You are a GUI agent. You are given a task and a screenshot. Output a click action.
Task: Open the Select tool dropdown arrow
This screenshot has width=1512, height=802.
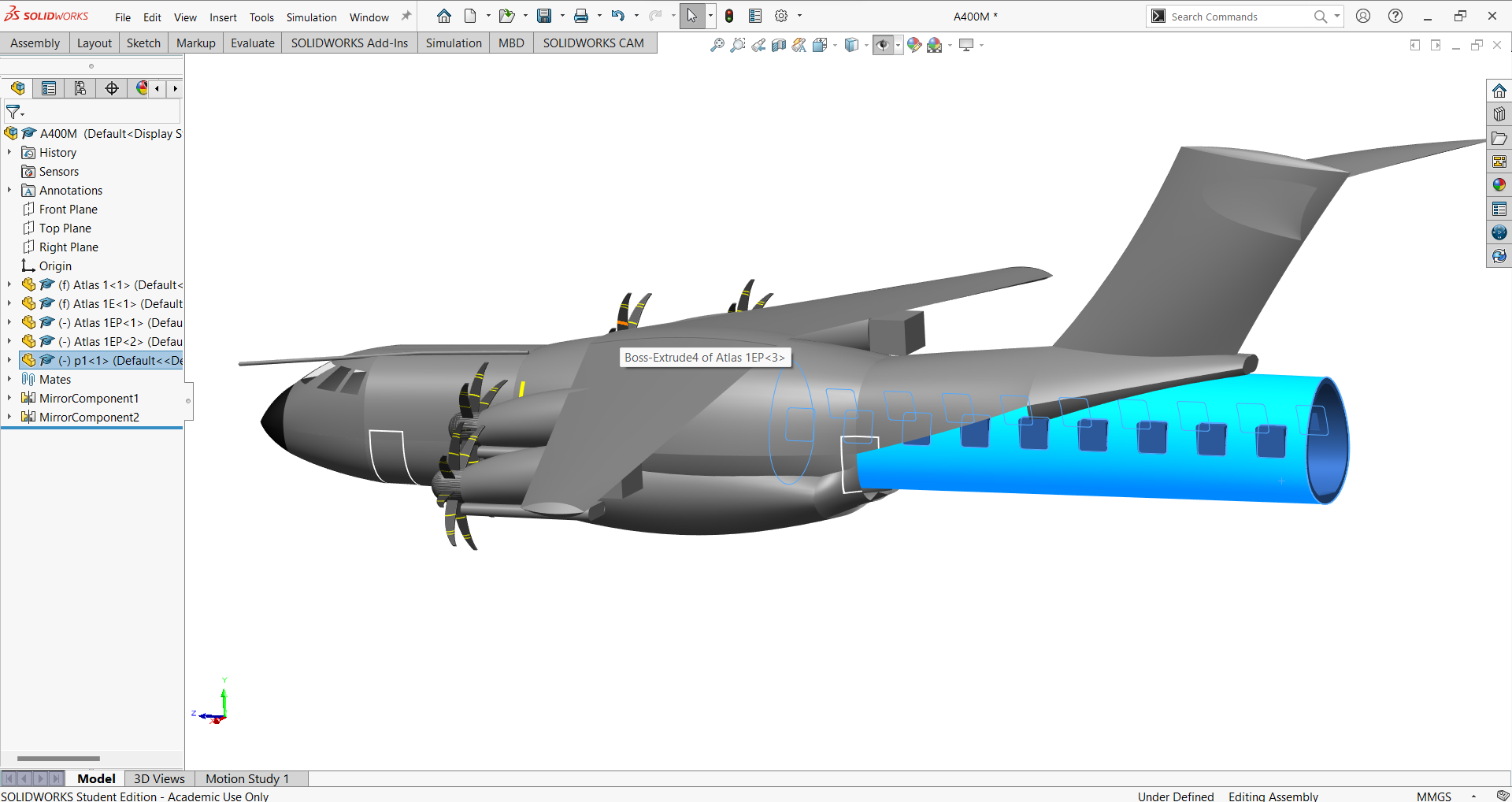tap(710, 16)
